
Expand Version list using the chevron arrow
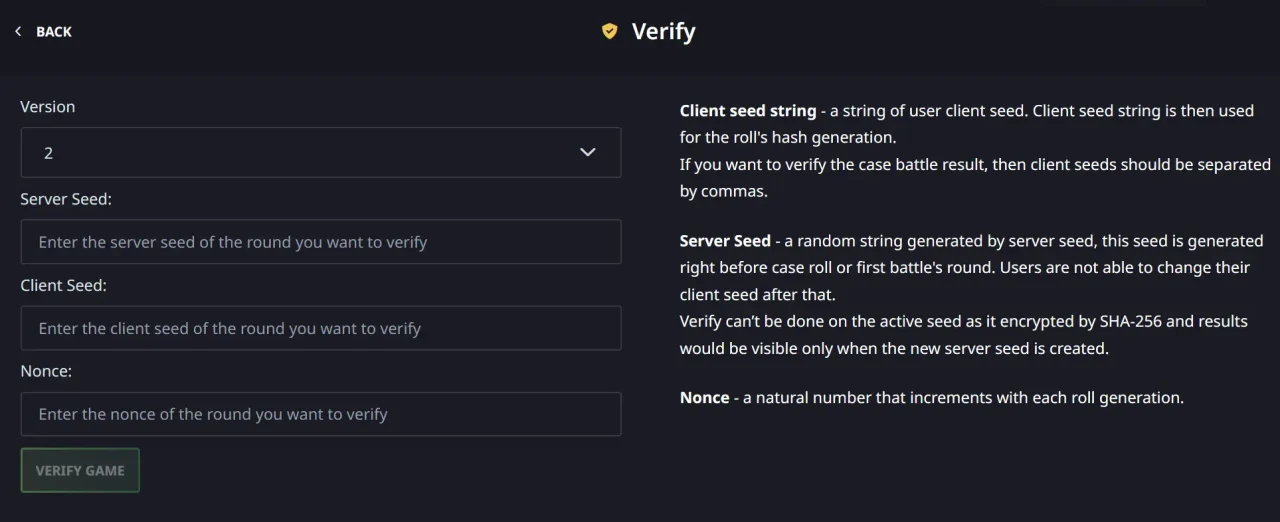coord(588,153)
